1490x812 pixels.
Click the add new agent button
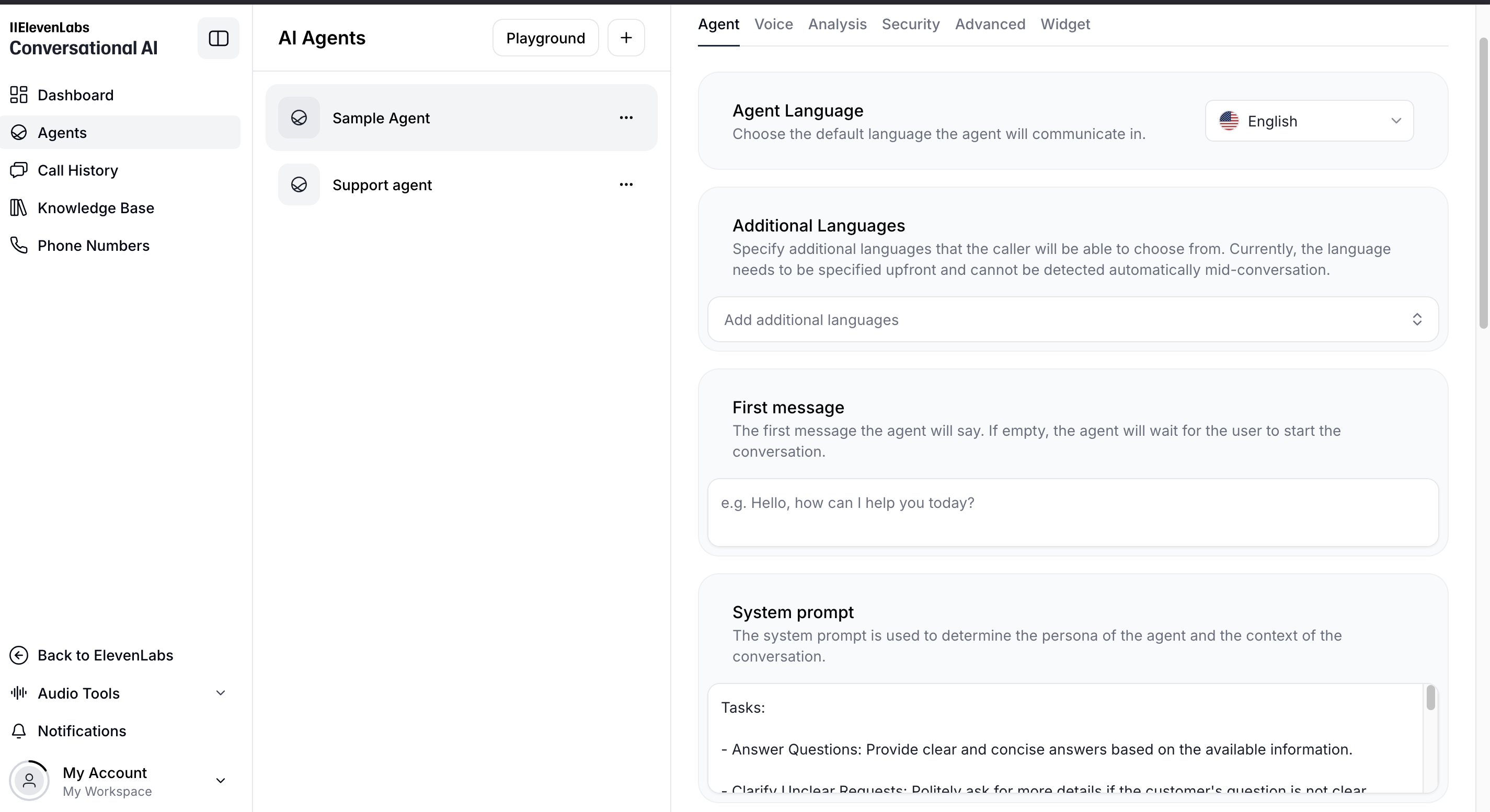625,38
